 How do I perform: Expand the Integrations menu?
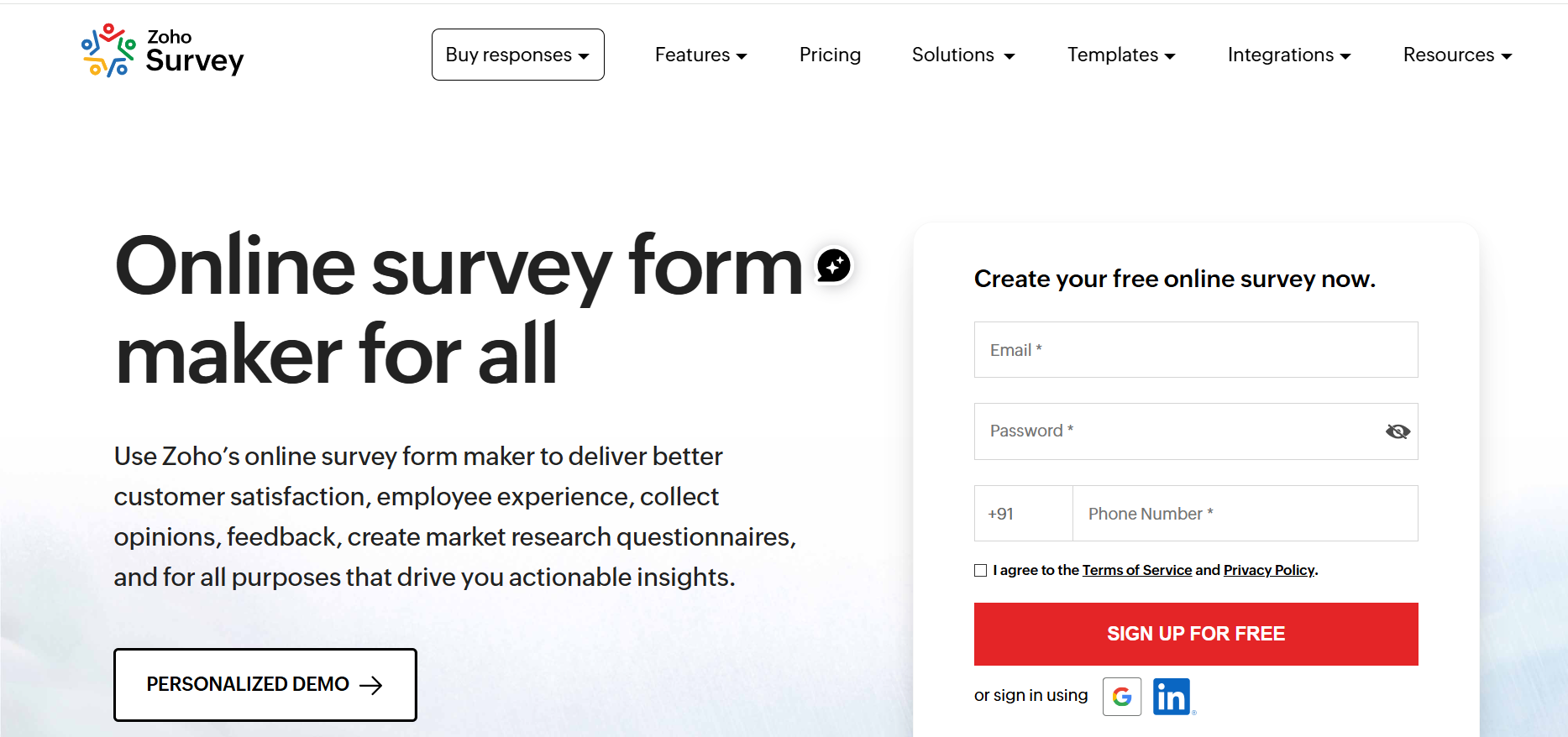1288,55
